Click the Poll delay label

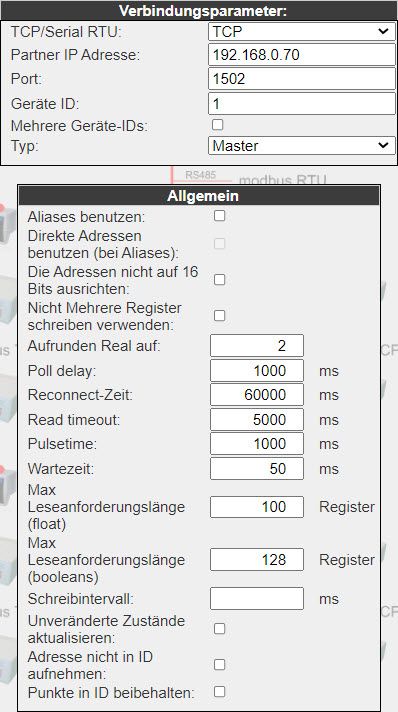[x=62, y=371]
